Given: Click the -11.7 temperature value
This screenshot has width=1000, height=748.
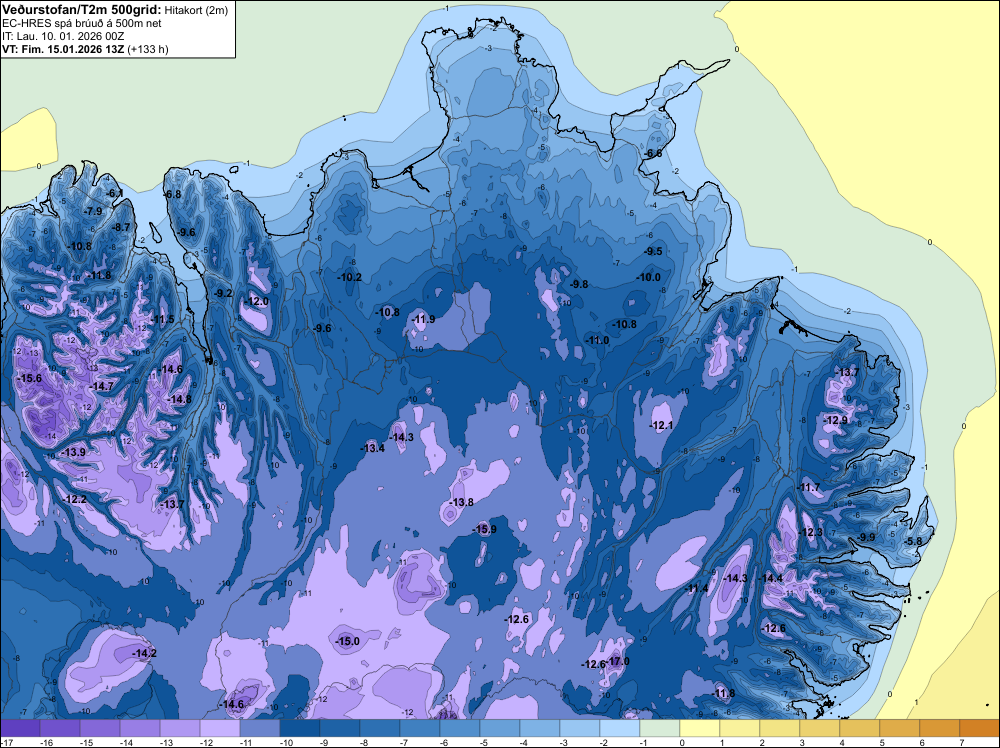Looking at the screenshot, I should pyautogui.click(x=809, y=487).
